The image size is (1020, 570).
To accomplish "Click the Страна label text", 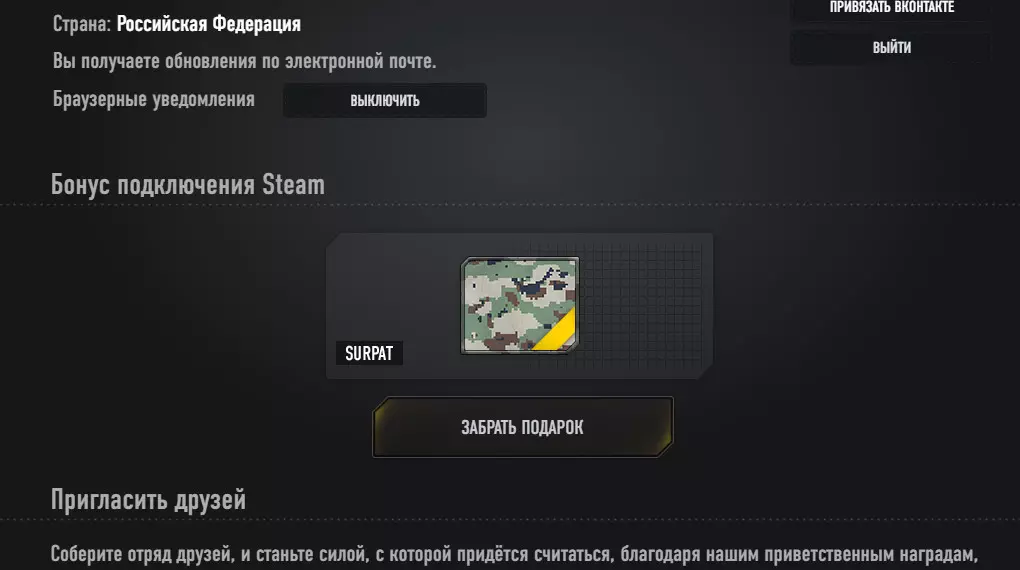I will 81,24.
